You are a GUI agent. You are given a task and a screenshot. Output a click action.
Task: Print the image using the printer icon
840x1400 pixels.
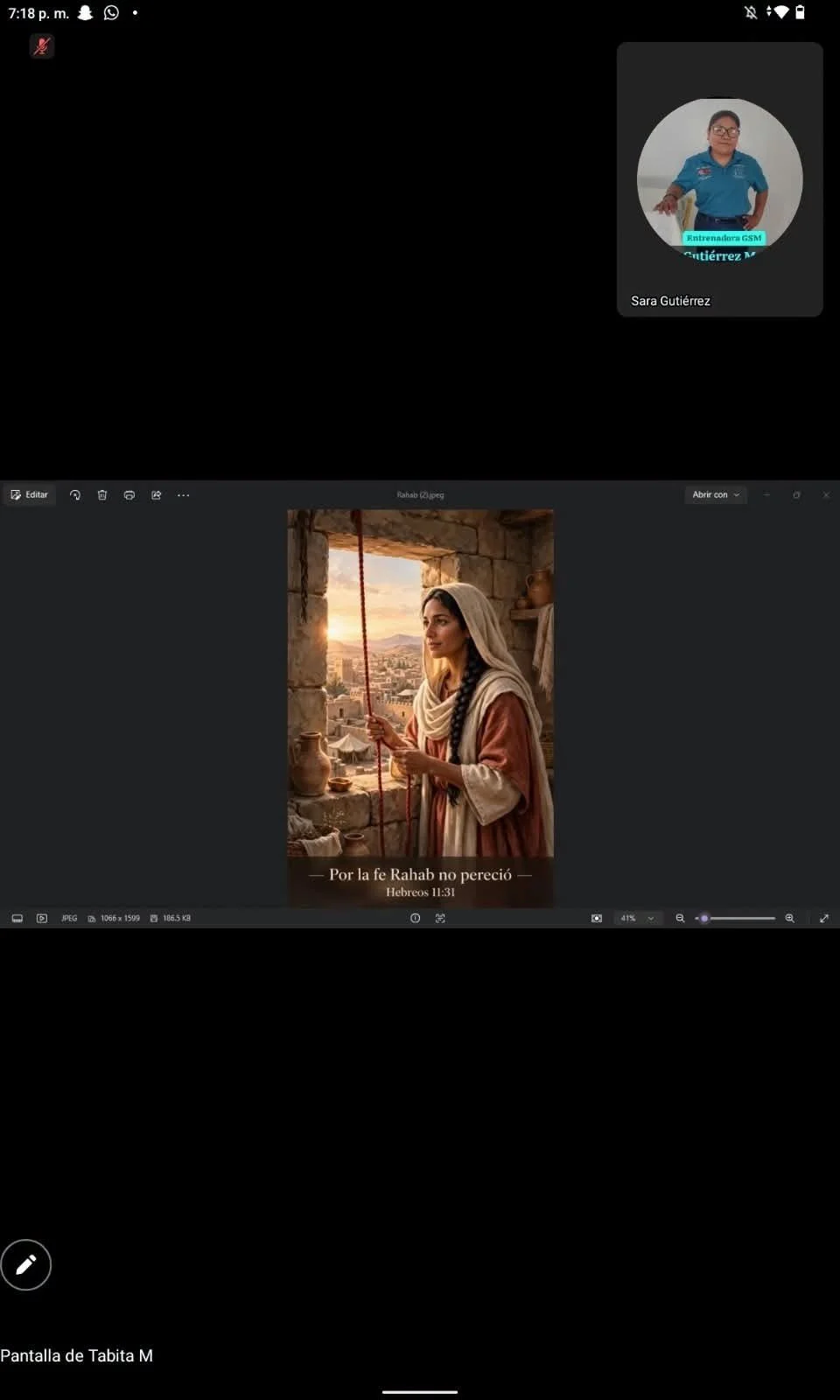129,495
